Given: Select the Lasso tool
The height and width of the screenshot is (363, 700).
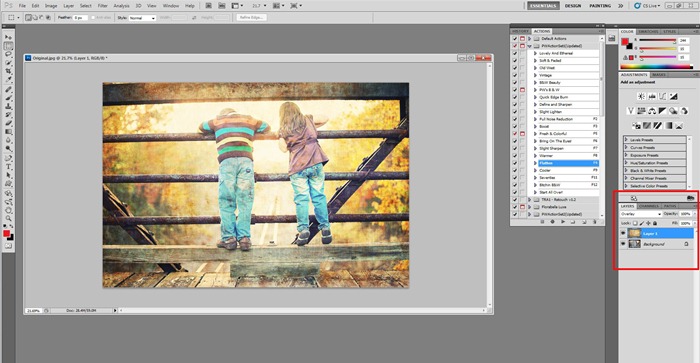Looking at the screenshot, I should click(8, 54).
